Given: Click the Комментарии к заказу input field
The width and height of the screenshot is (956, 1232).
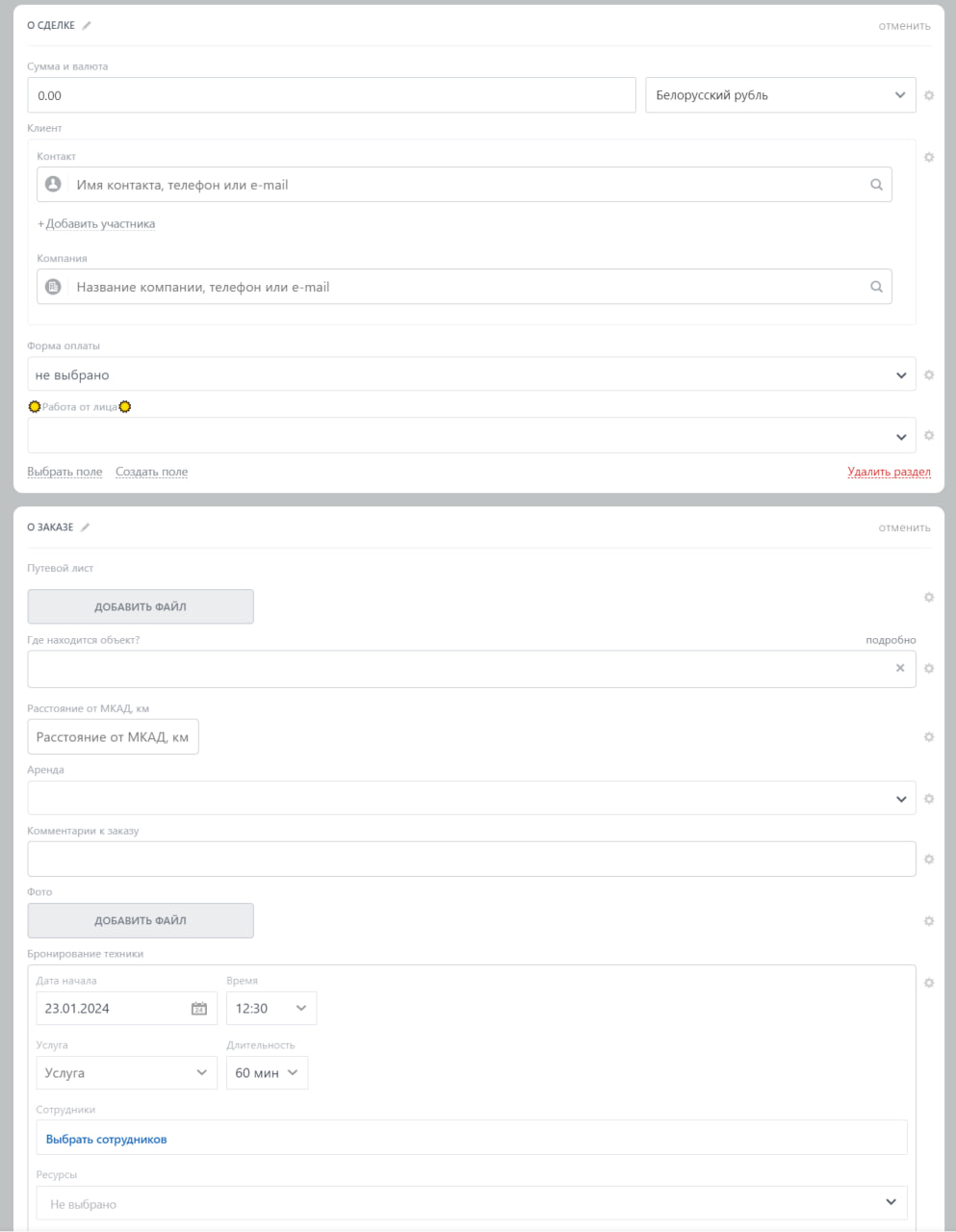Looking at the screenshot, I should 471,860.
